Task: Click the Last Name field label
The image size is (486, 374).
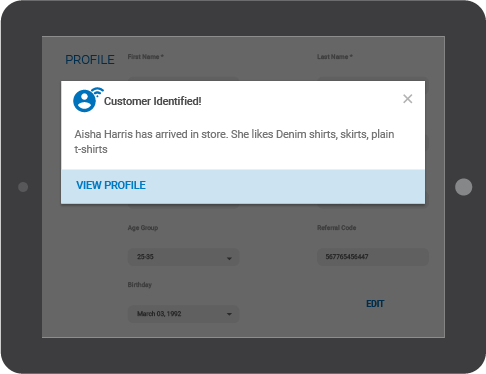Action: [x=335, y=57]
